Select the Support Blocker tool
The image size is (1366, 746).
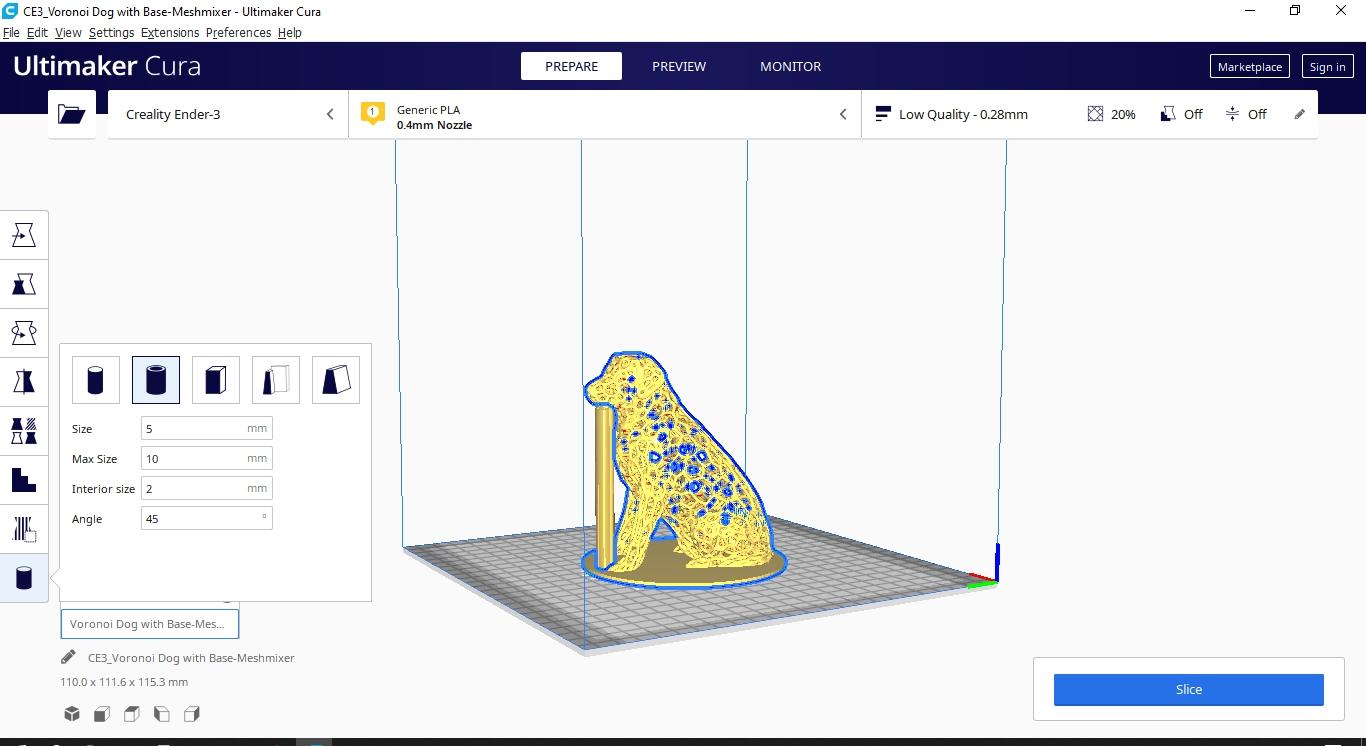[24, 529]
